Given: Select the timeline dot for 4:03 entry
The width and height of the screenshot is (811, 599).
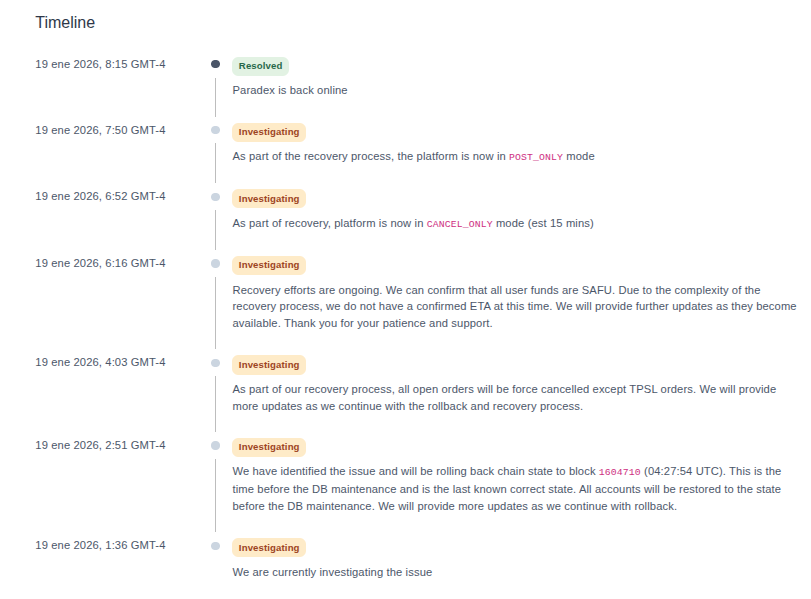Looking at the screenshot, I should coord(216,363).
